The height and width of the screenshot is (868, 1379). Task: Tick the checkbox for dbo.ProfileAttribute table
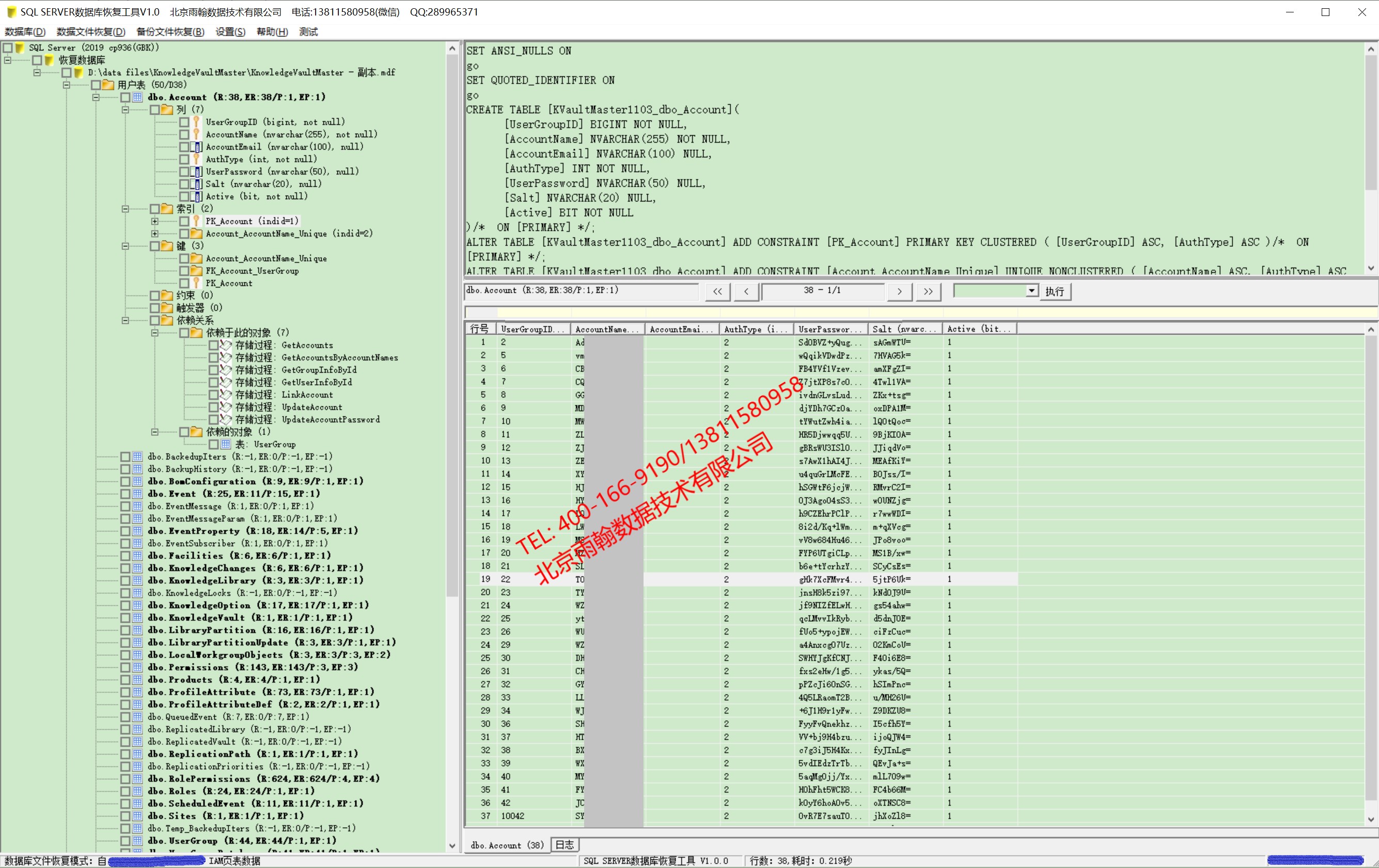tap(126, 692)
